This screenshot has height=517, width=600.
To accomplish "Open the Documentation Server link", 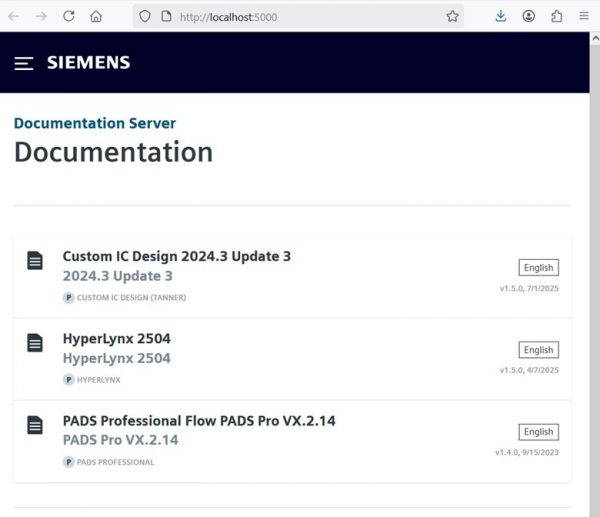I will point(95,123).
